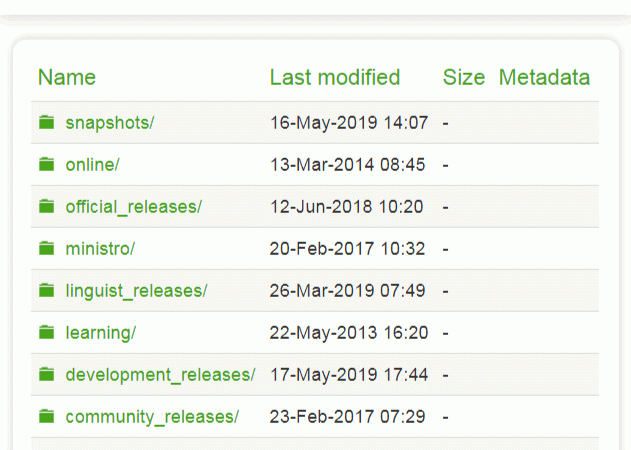Open the learning/ directory link
The width and height of the screenshot is (631, 450).
[x=100, y=333]
